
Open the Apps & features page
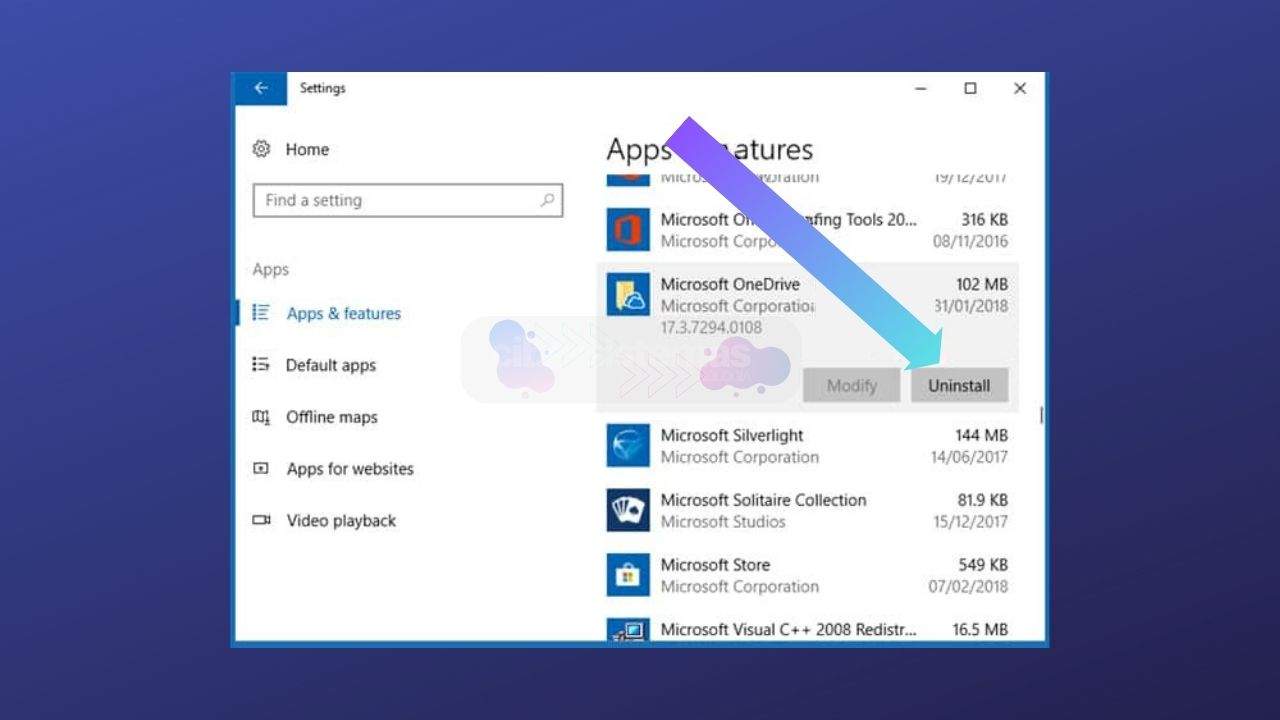click(343, 313)
